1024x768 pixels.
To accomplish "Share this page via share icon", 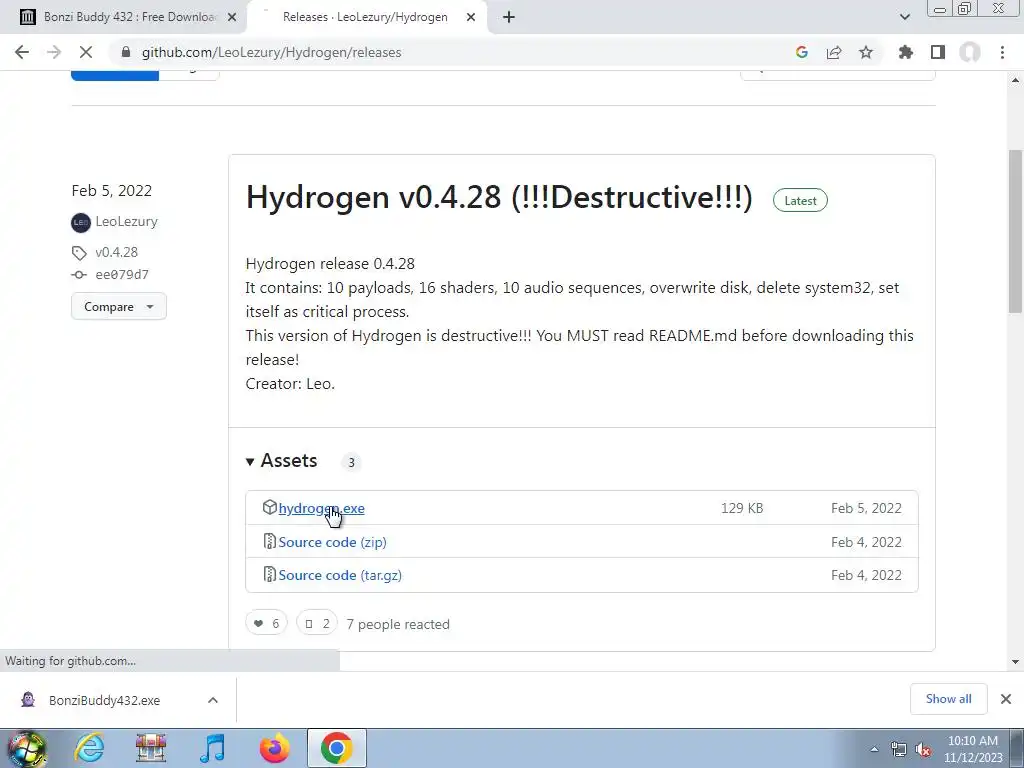I will point(834,52).
